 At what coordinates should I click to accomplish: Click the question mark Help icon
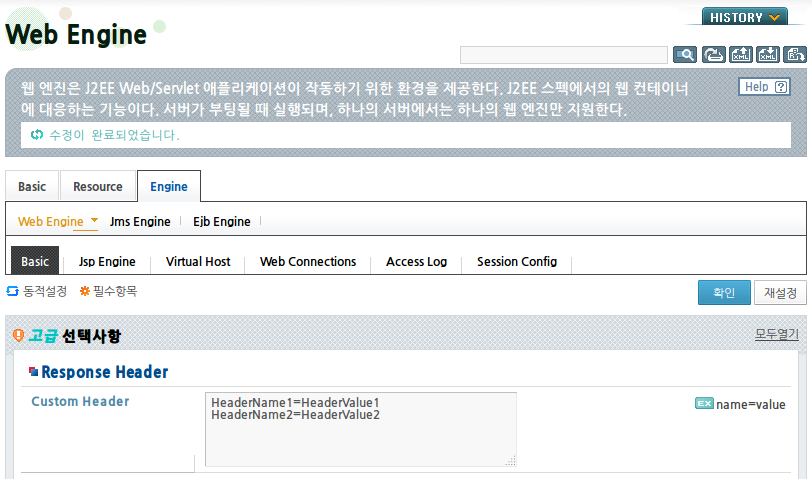pyautogui.click(x=780, y=87)
